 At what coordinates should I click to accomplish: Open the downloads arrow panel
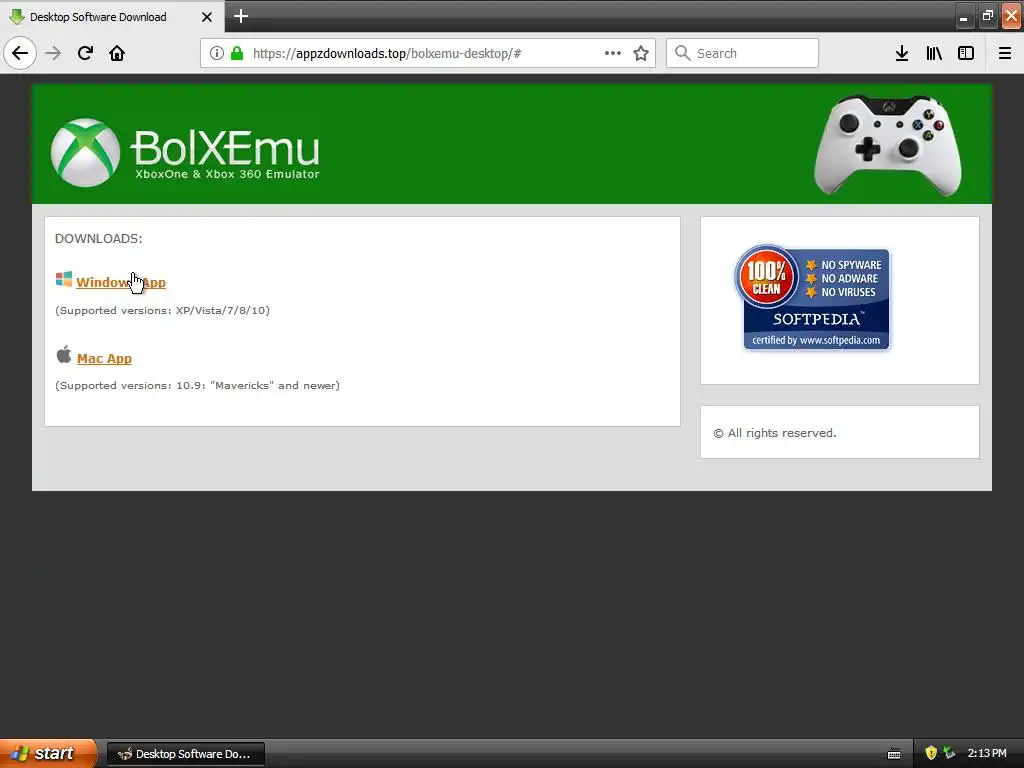tap(902, 53)
